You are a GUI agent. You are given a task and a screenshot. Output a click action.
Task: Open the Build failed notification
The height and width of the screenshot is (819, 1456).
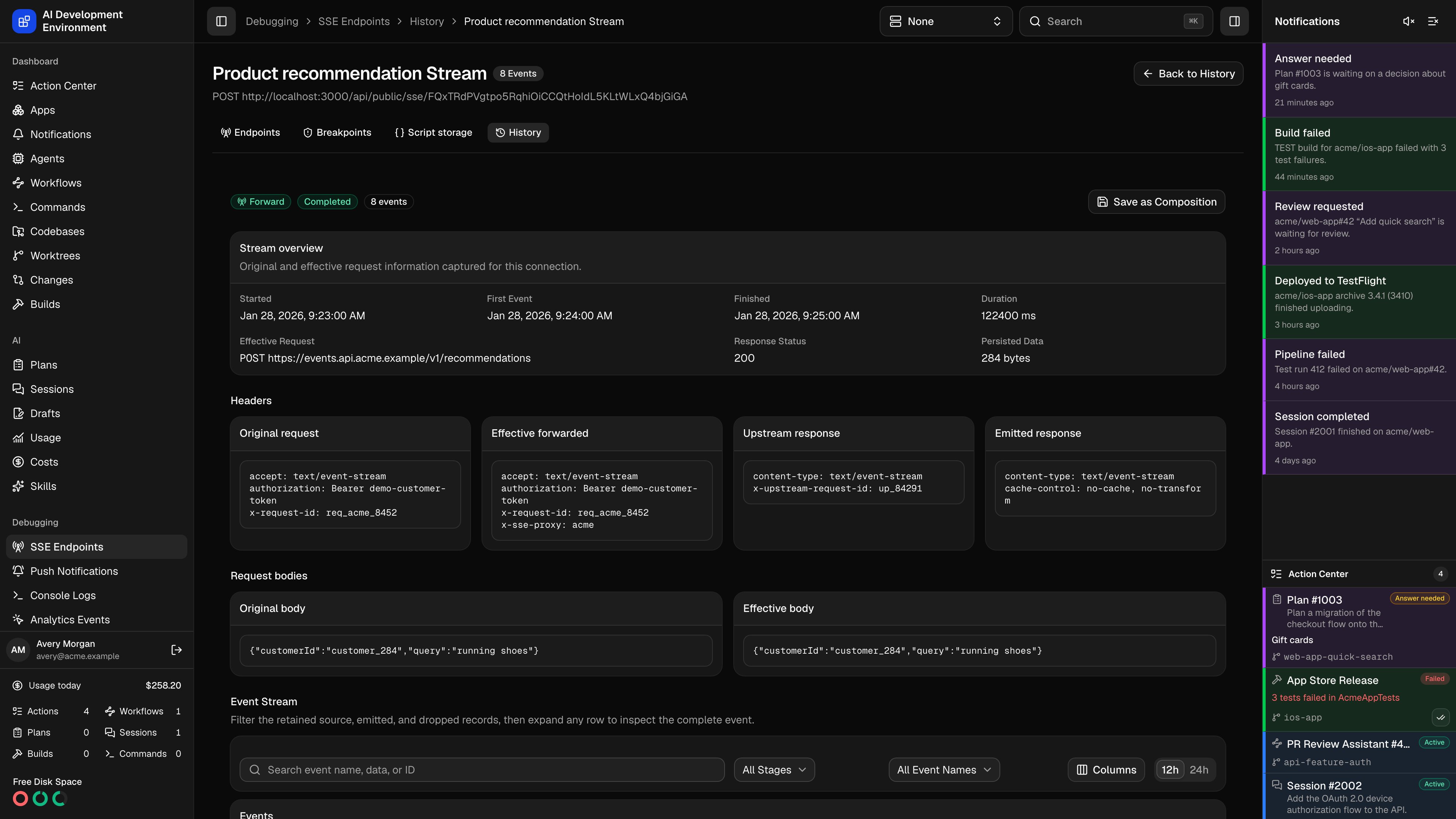point(1359,154)
